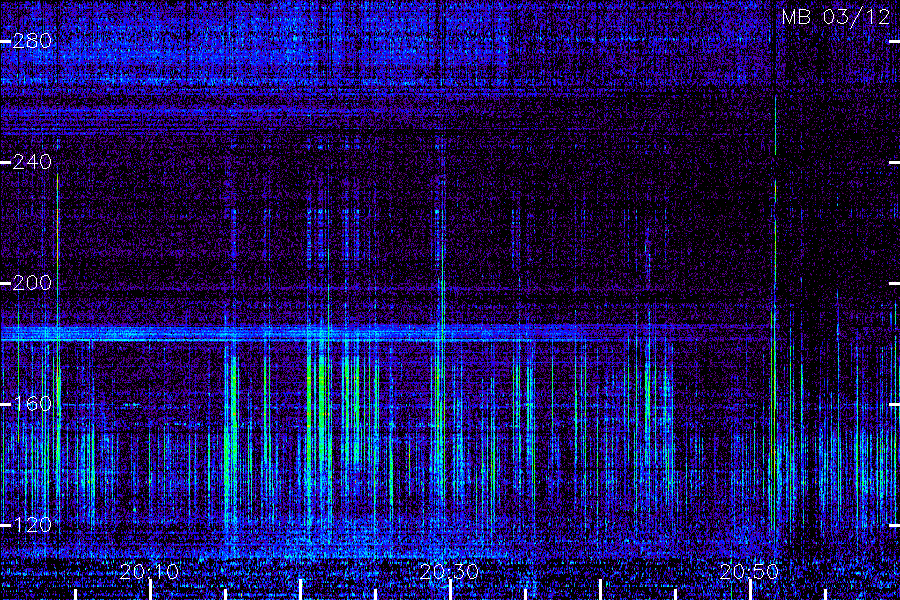Click the 20:50 time axis label
The height and width of the screenshot is (600, 900).
[x=749, y=572]
